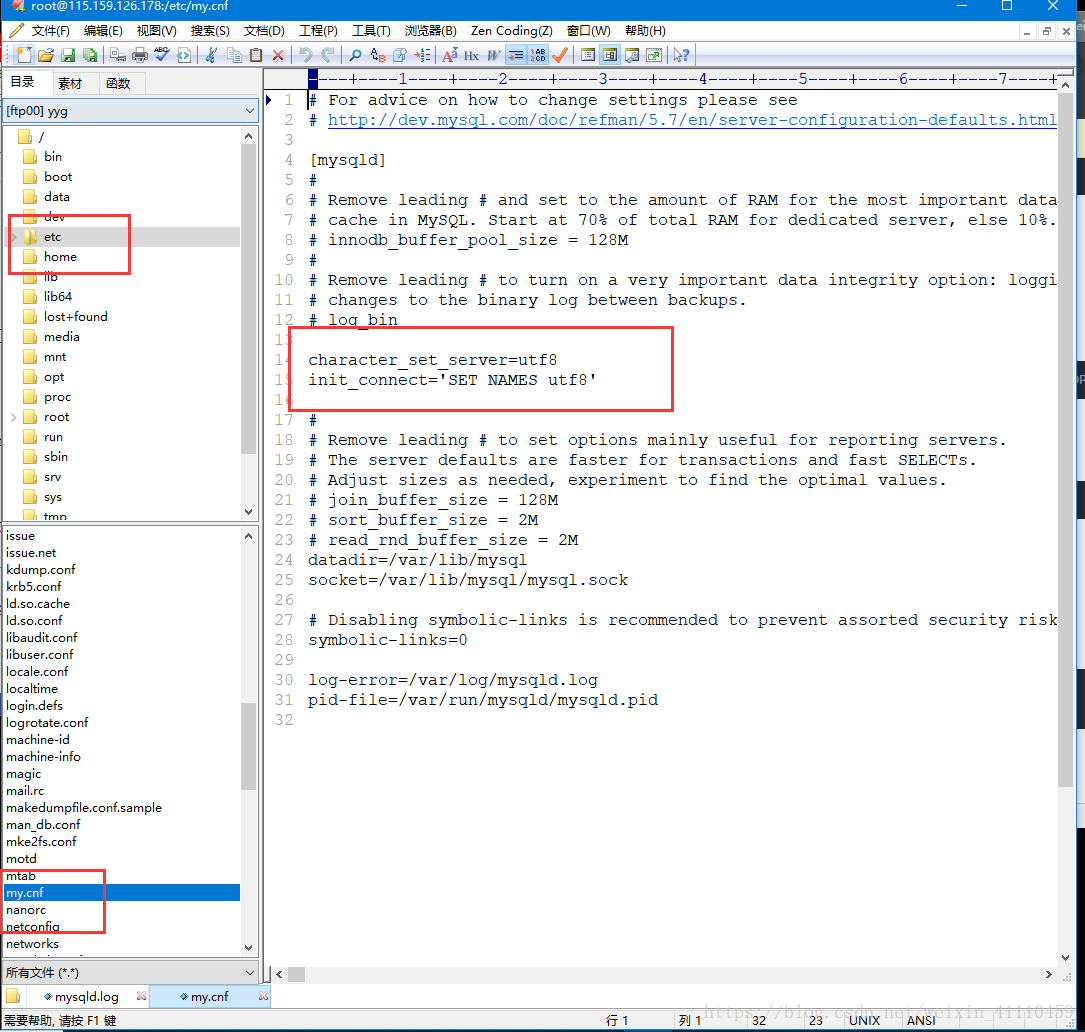Open the 搜索(S) menu
1085x1032 pixels.
point(210,31)
